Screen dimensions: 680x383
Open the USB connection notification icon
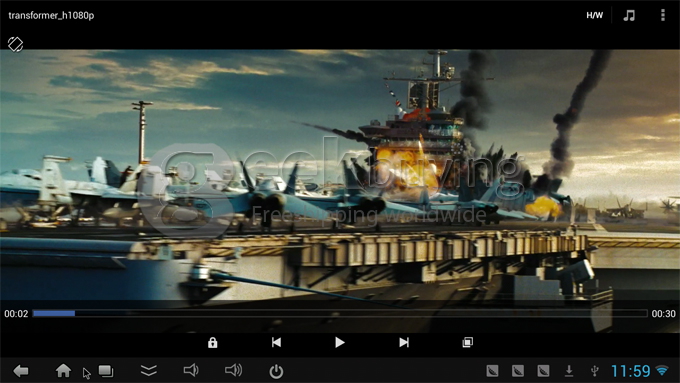(x=595, y=371)
